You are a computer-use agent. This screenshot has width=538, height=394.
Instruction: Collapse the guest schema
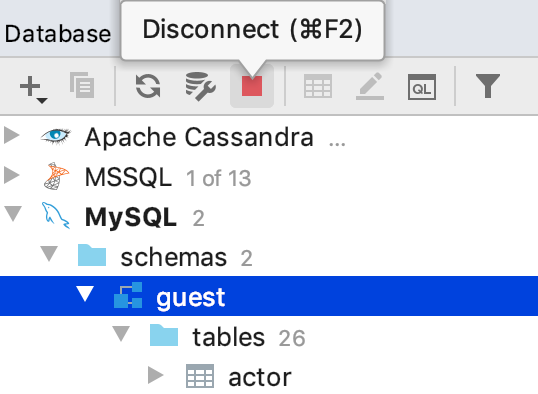coord(85,294)
